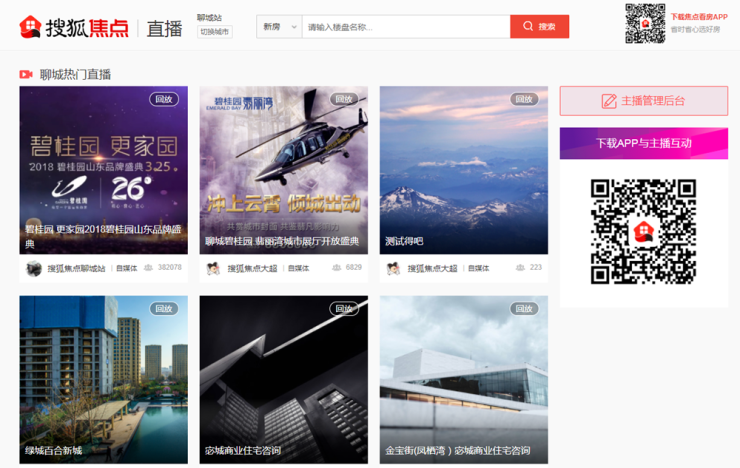Click the viewer count icon beside 382078
Screen dimensions: 740x468
pyautogui.click(x=148, y=267)
